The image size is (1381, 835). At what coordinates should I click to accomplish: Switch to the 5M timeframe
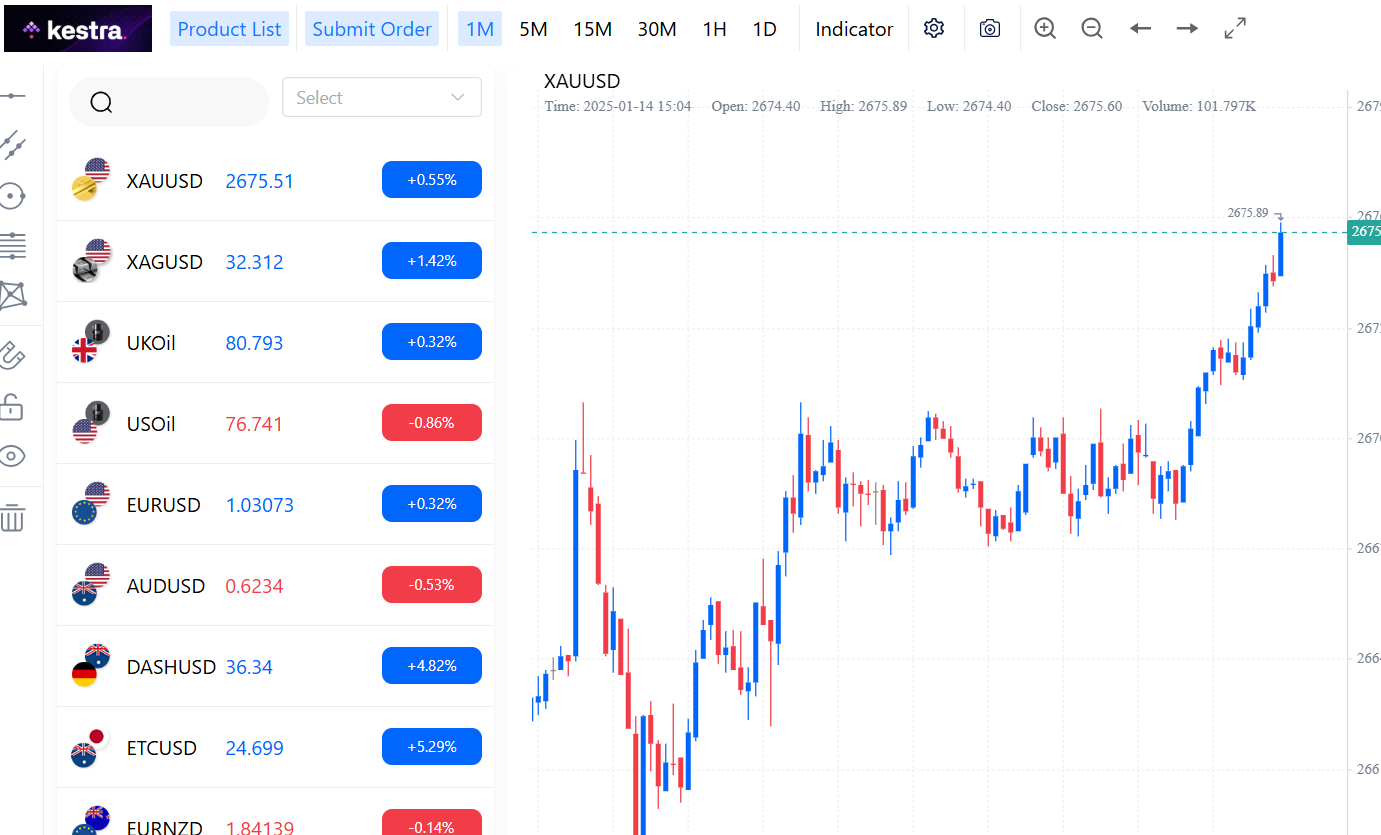point(533,29)
